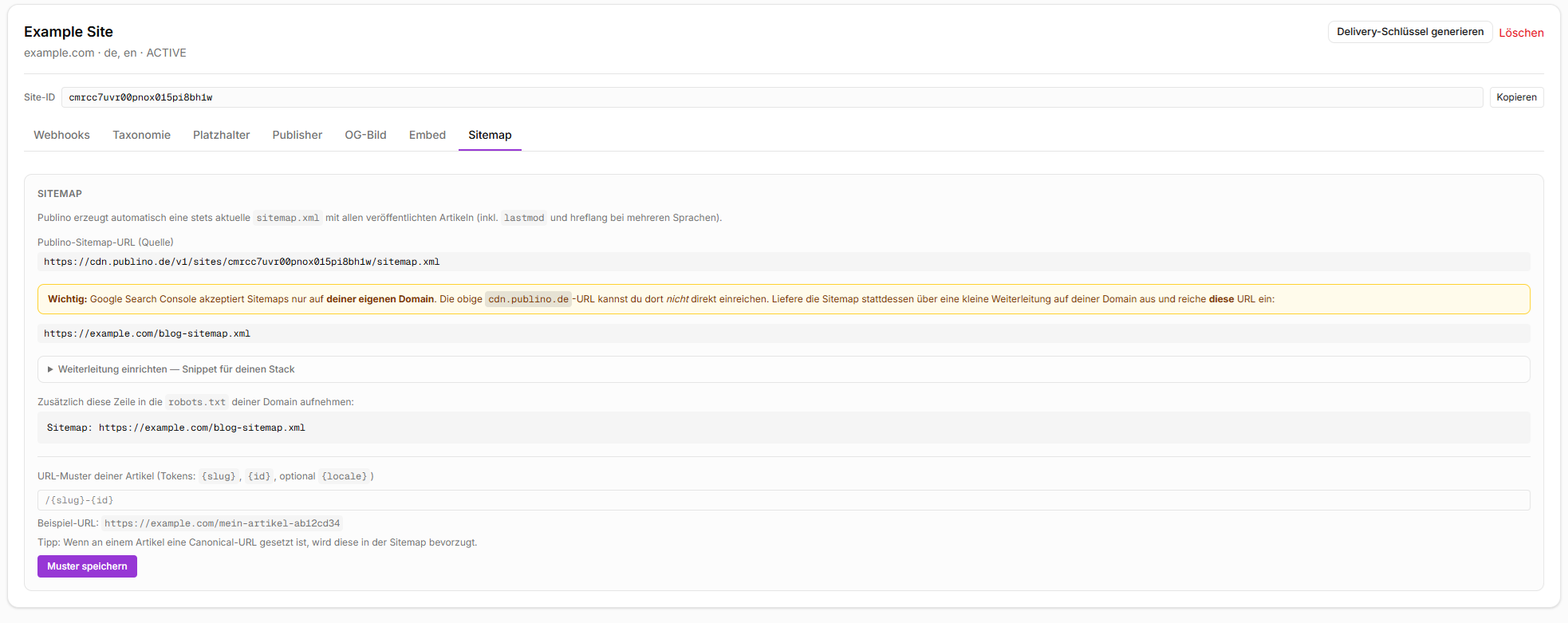
Task: Click example.com · de, en · ACTIVE status line
Action: [105, 53]
